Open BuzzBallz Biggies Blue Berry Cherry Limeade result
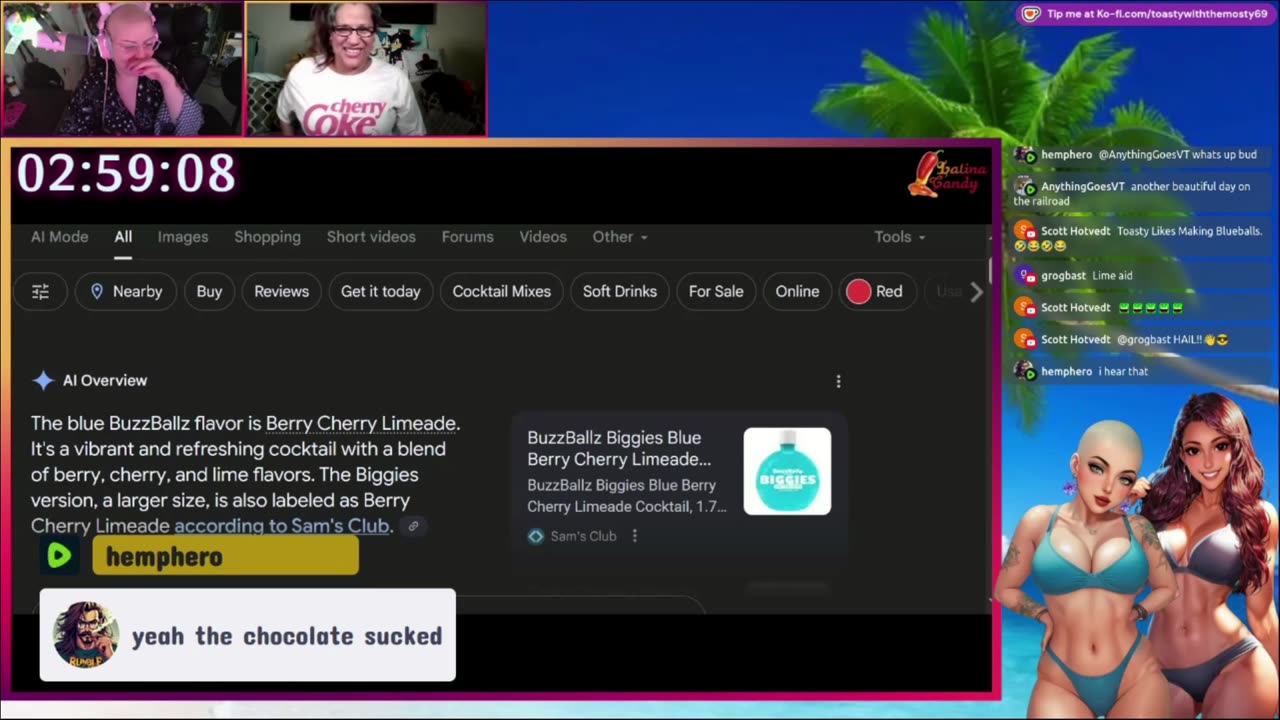 [x=619, y=449]
